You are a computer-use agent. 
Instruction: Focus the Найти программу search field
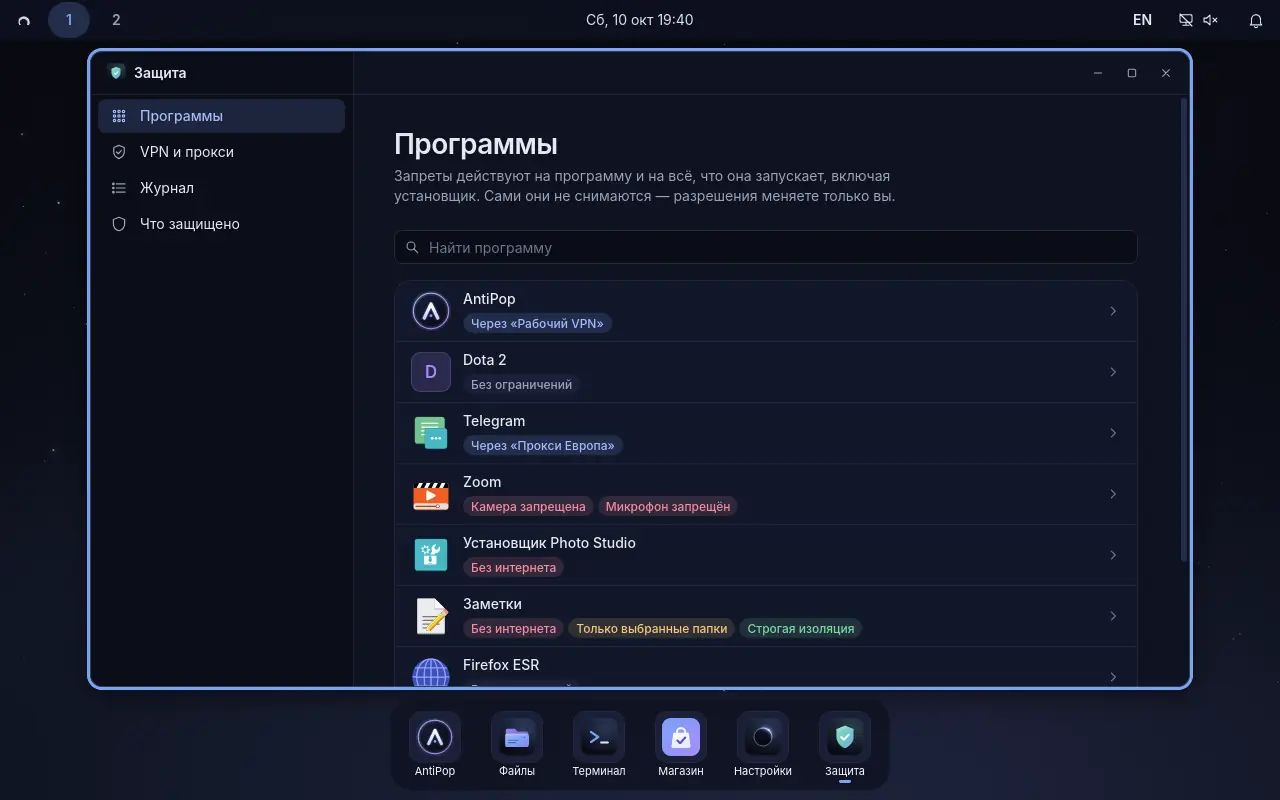point(766,247)
